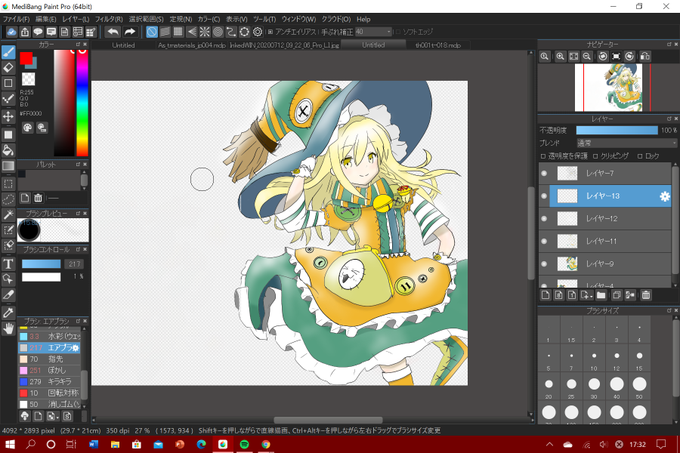Enable クリッピング checkbox
The image size is (680, 453).
coord(595,156)
